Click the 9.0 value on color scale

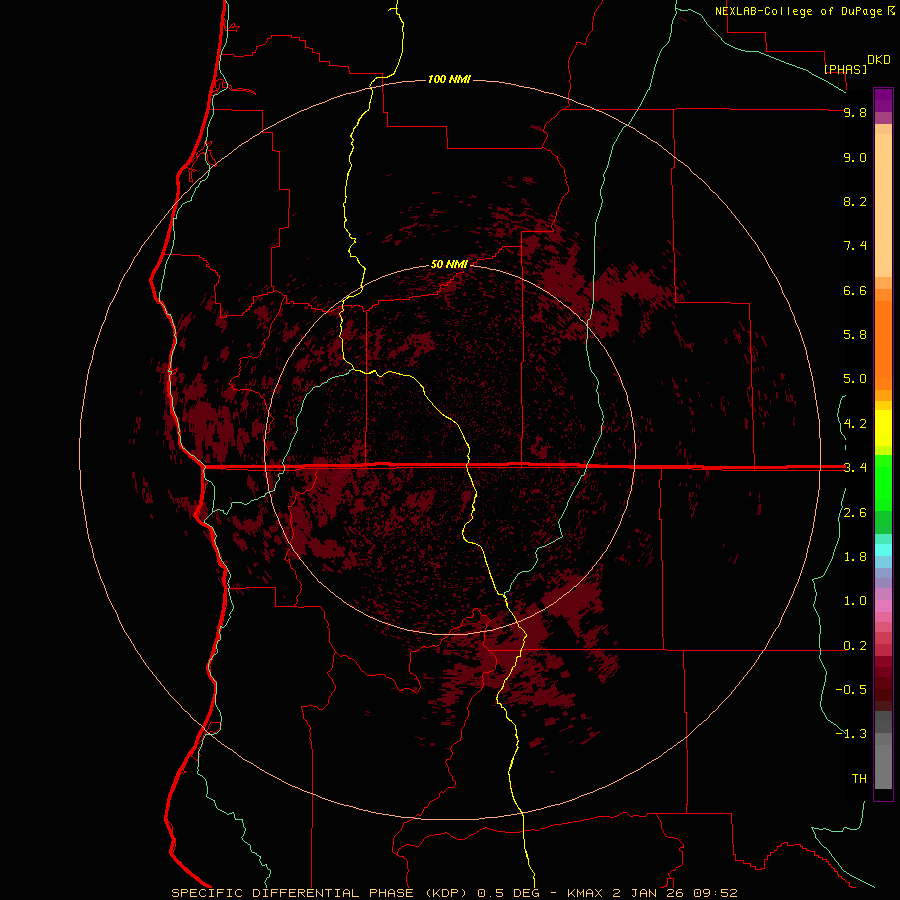[855, 157]
